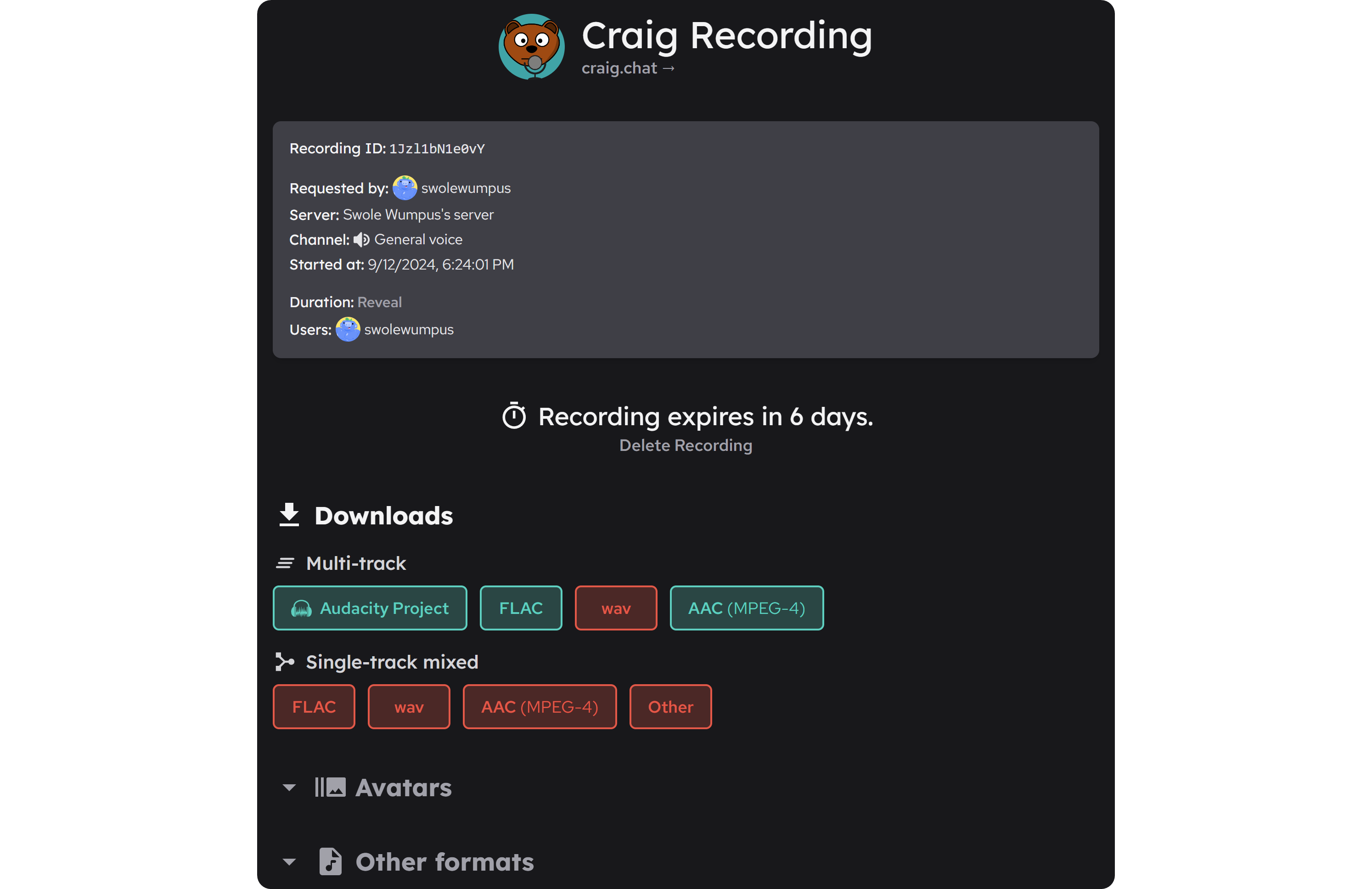Click Delete Recording
This screenshot has width=1372, height=889.
tap(686, 445)
